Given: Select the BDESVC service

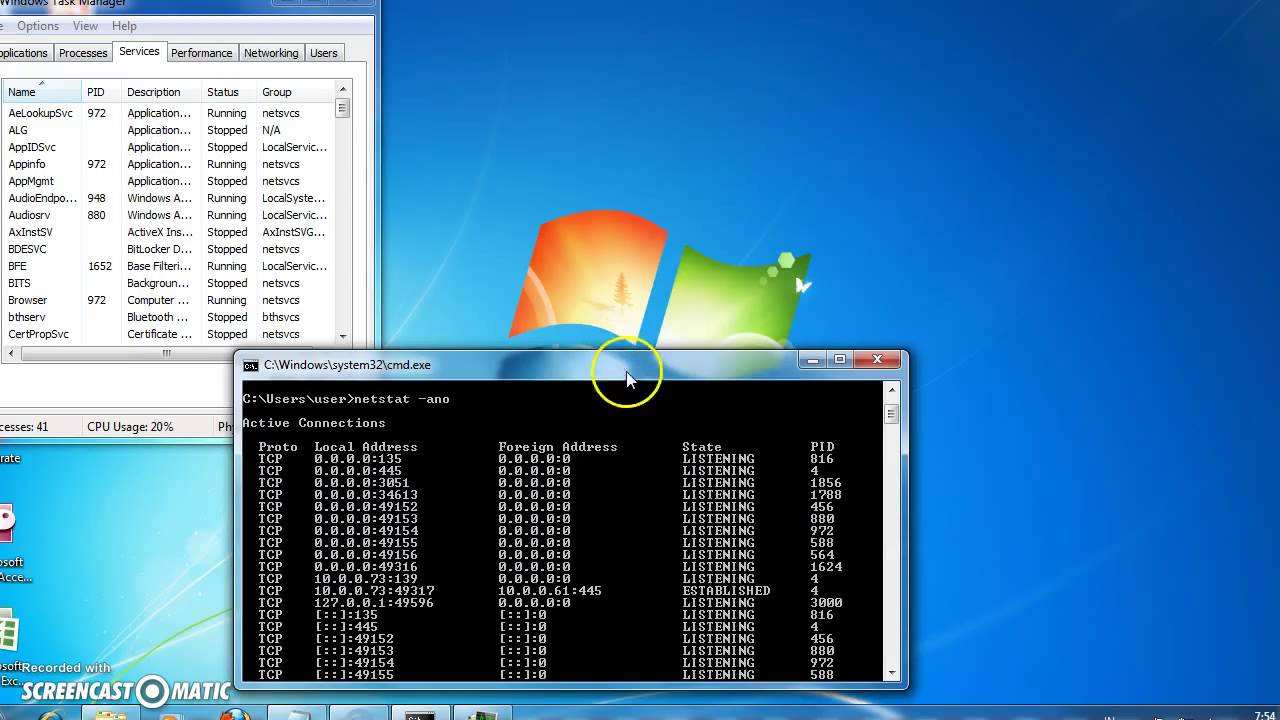Looking at the screenshot, I should 168,249.
